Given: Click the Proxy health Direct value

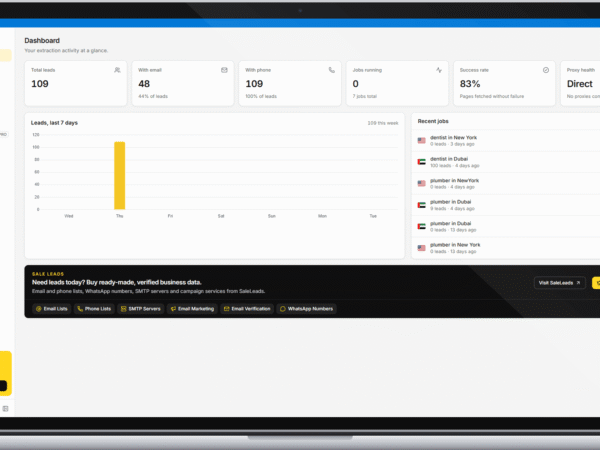Looking at the screenshot, I should [579, 84].
